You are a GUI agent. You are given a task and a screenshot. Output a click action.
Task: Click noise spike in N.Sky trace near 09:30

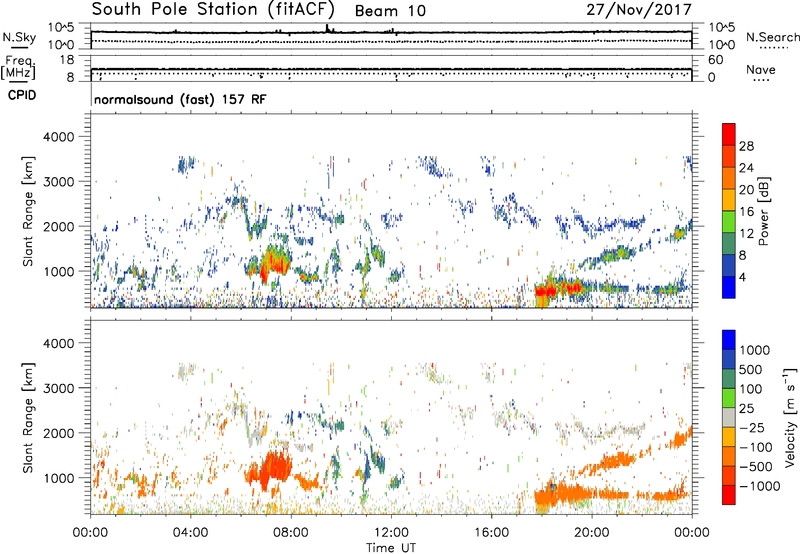pyautogui.click(x=327, y=28)
